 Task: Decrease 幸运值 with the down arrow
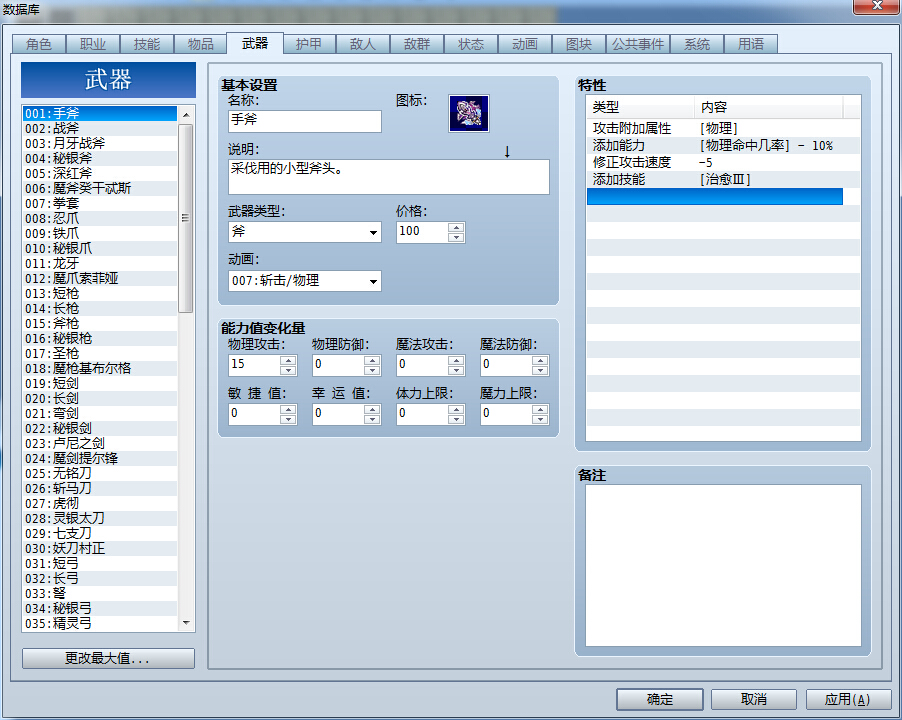[372, 419]
